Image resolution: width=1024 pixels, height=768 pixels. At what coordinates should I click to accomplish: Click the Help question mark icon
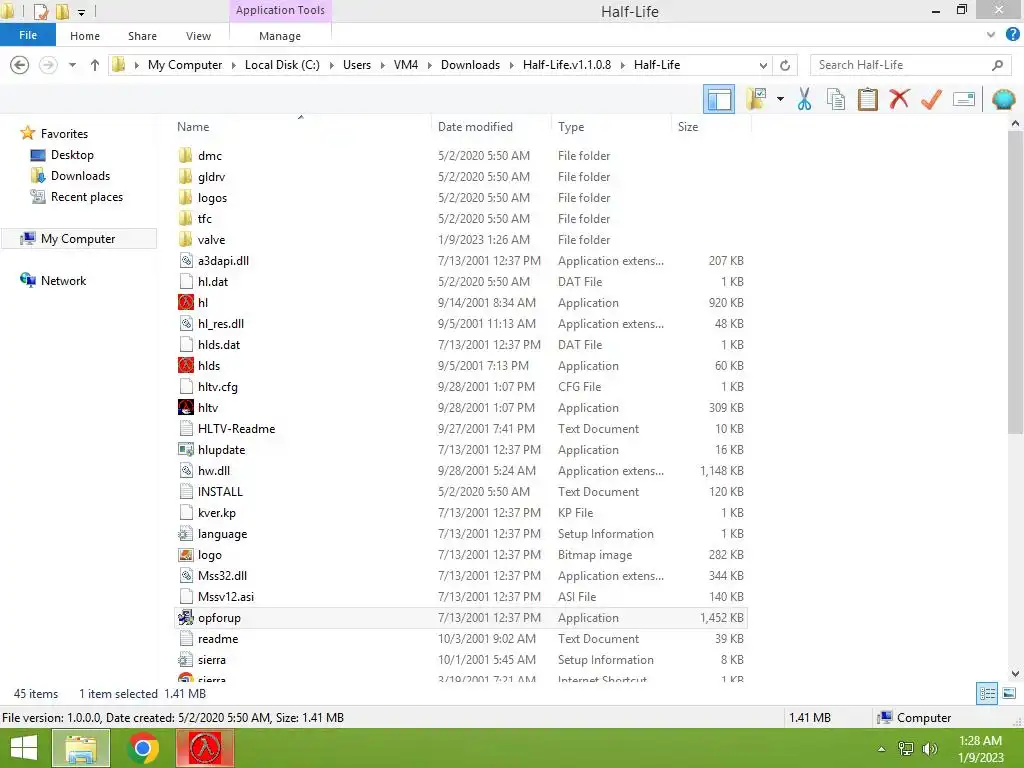tap(1013, 35)
